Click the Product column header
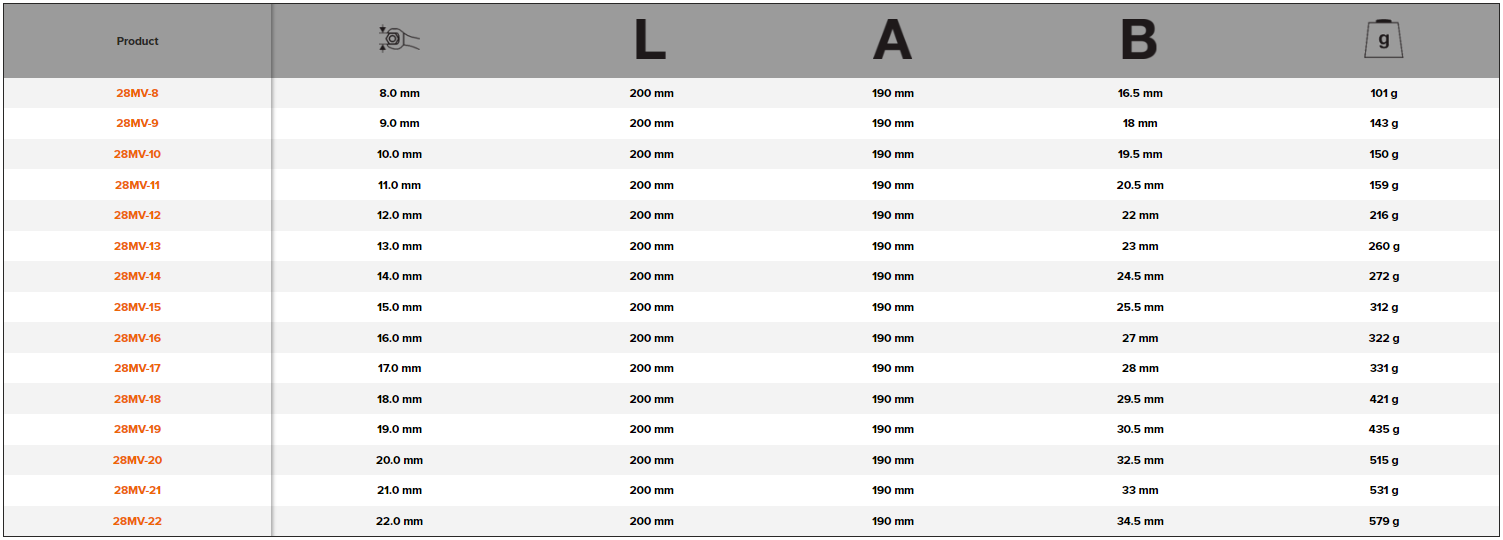The image size is (1503, 540). (x=138, y=41)
